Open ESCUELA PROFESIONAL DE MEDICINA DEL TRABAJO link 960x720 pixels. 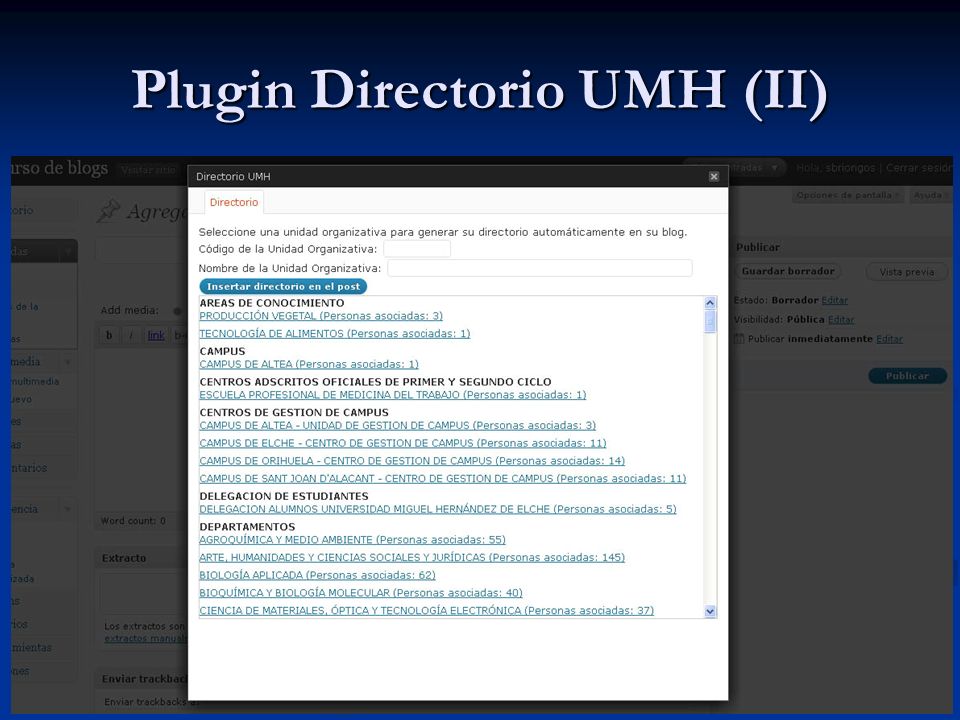click(x=392, y=395)
